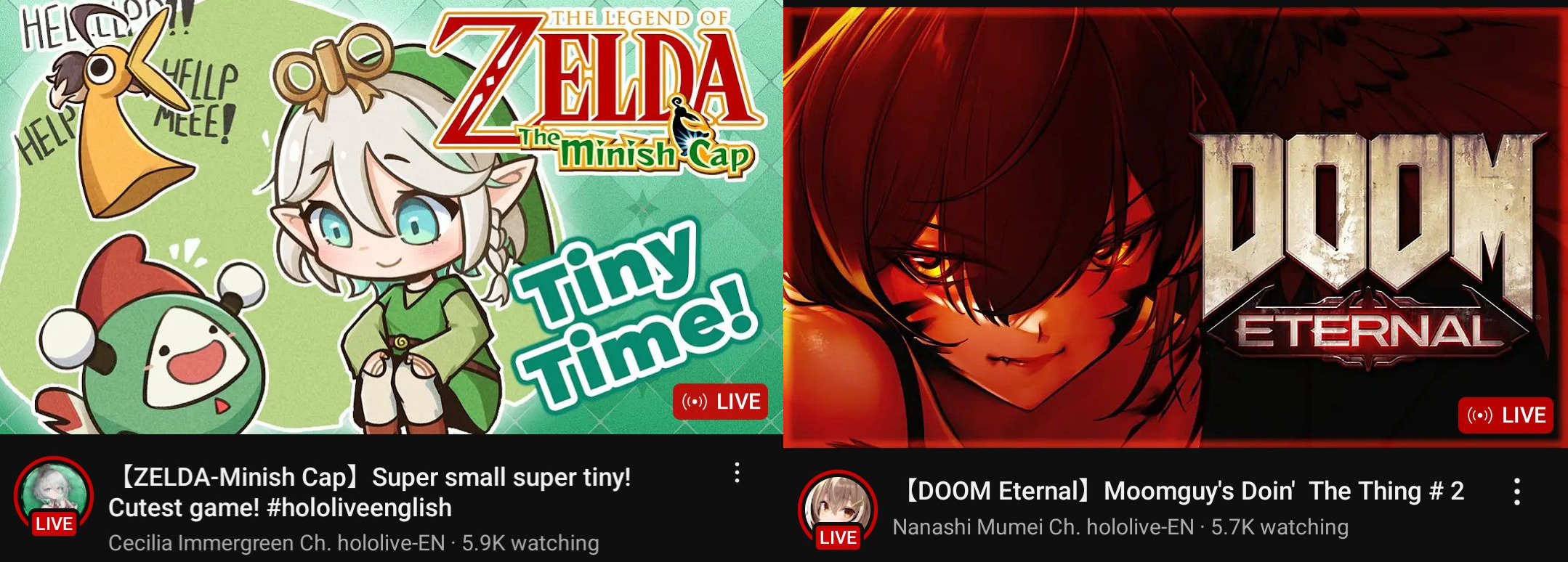Open the Zelda Minish Cap stream thumbnail

click(391, 217)
